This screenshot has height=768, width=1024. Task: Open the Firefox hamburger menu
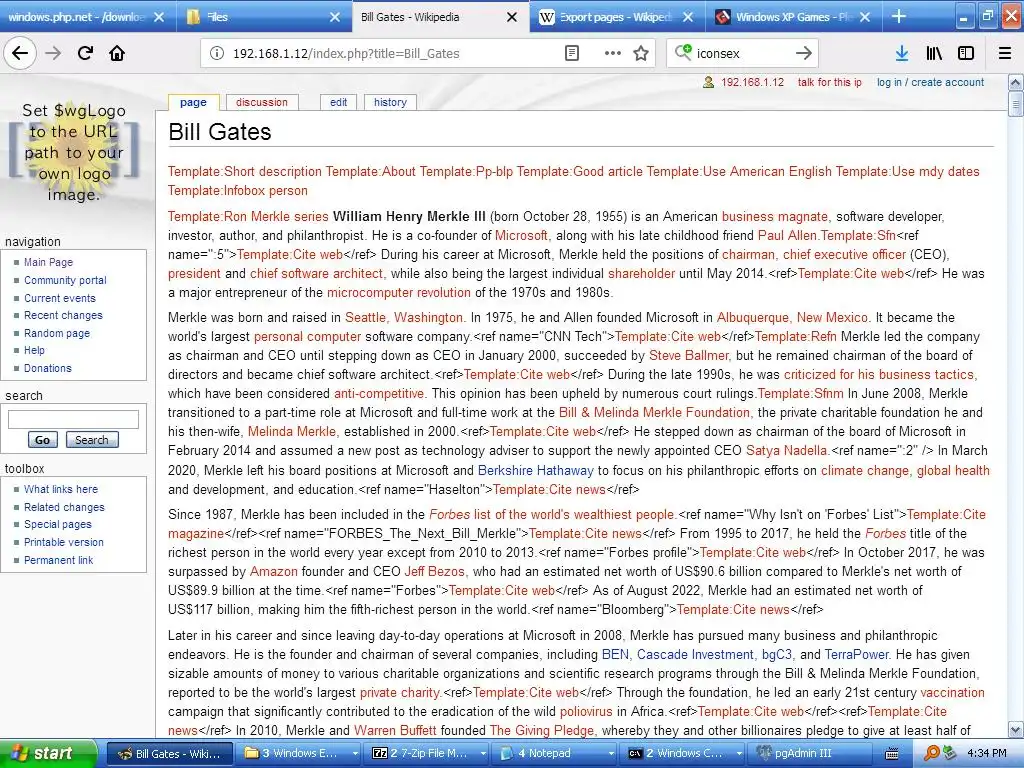click(x=1005, y=53)
